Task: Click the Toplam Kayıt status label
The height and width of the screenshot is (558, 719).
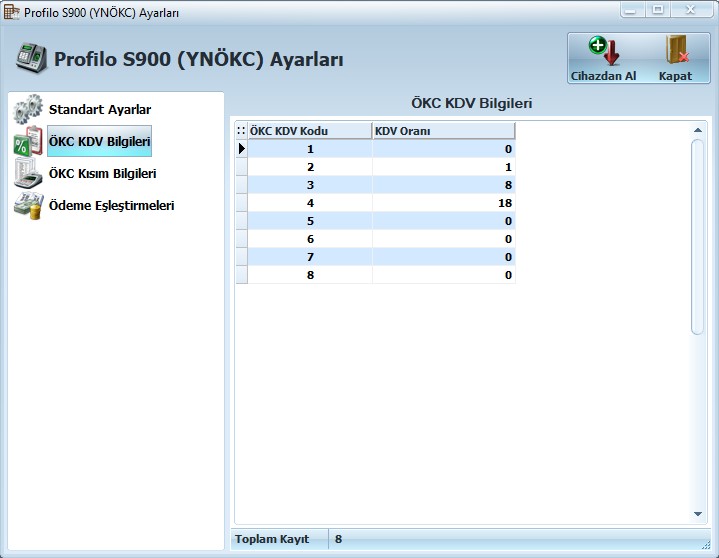Action: 272,539
